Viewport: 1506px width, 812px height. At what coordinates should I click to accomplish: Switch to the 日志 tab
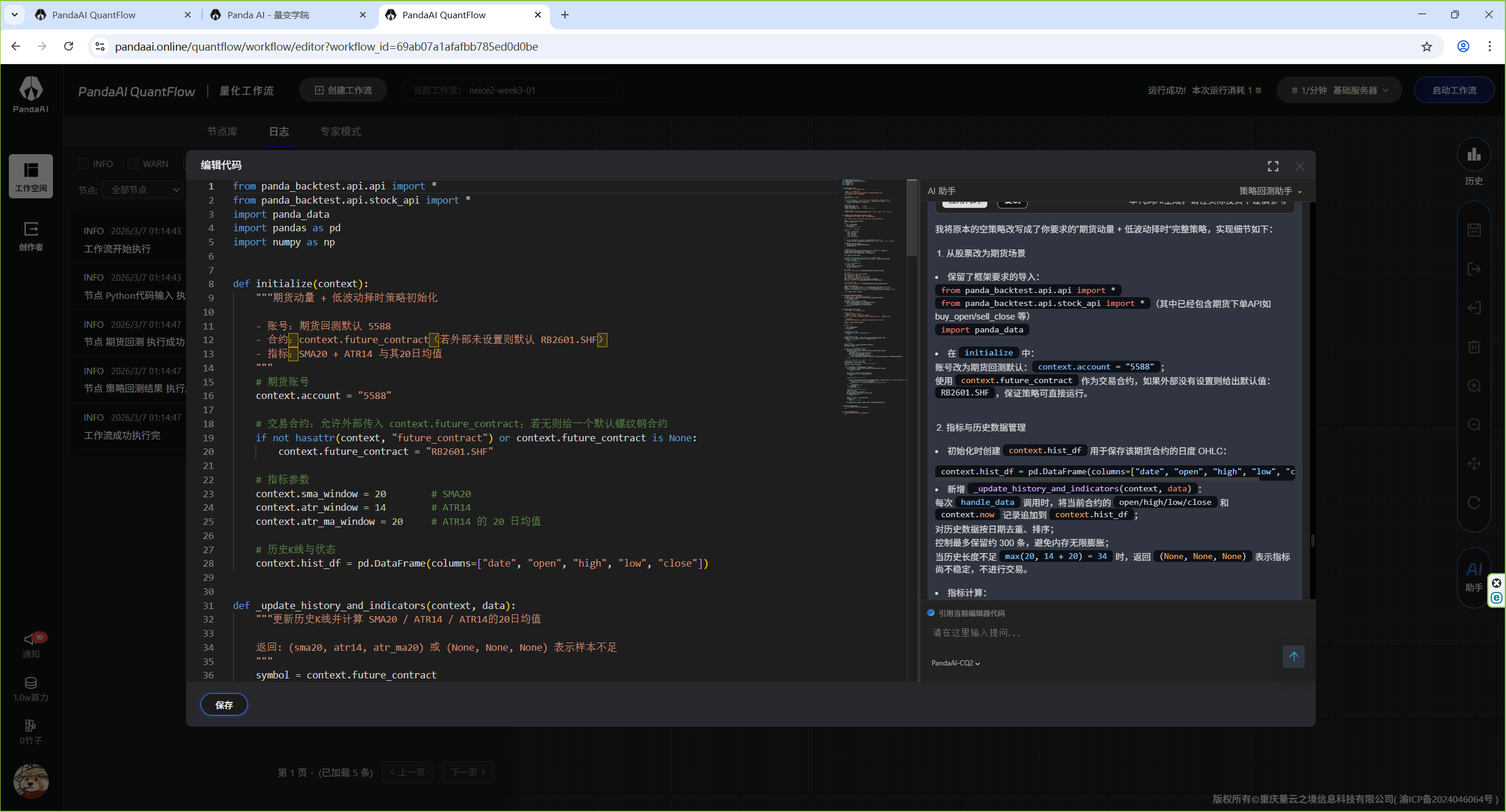coord(279,132)
